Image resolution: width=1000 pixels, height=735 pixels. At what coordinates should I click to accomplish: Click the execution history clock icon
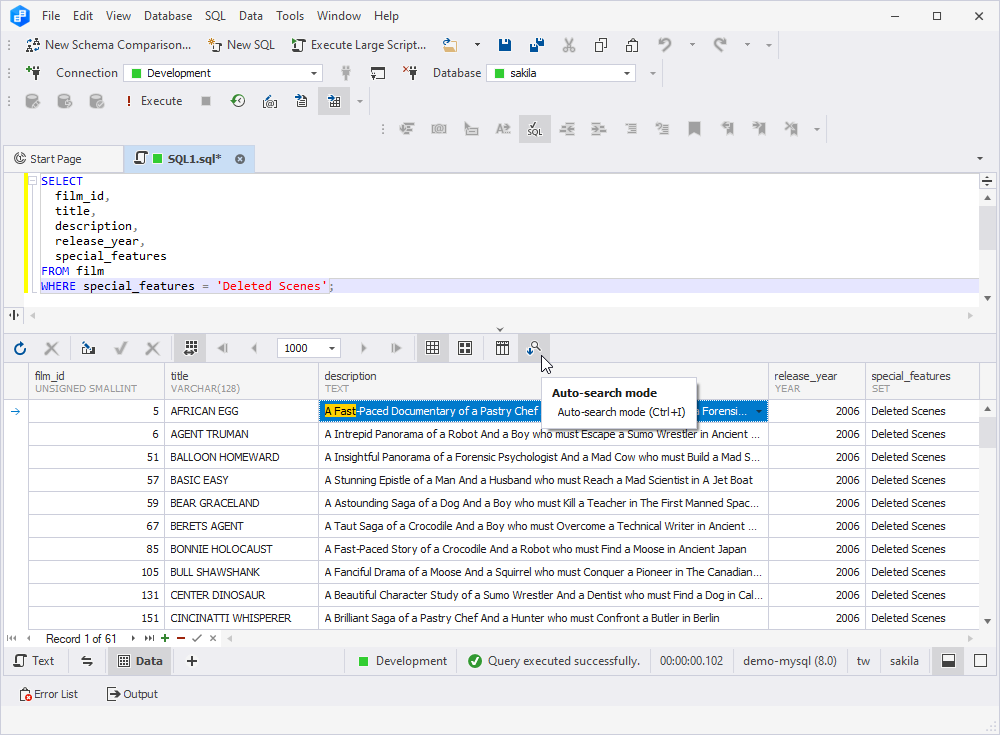(x=238, y=101)
